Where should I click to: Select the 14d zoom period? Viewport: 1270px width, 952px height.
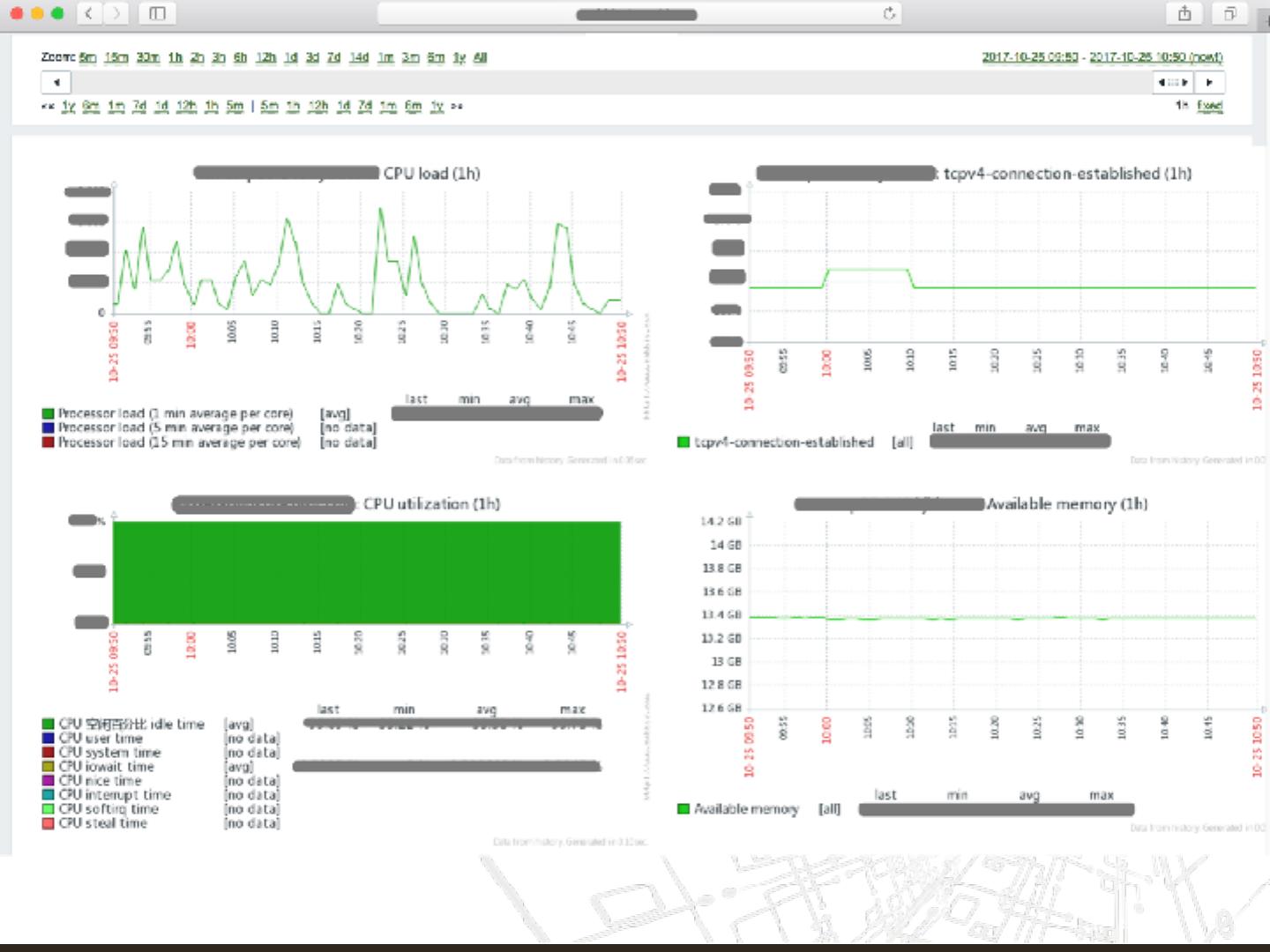pyautogui.click(x=358, y=57)
